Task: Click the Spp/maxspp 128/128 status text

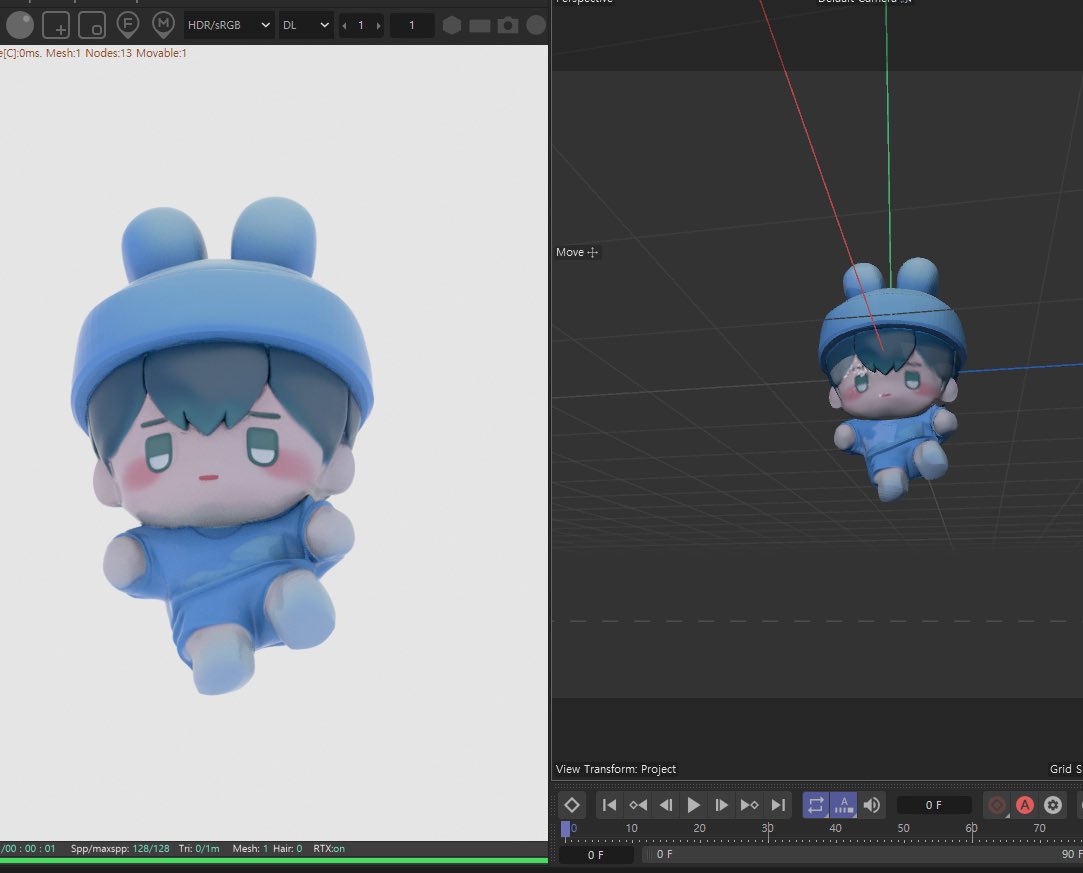Action: pyautogui.click(x=120, y=848)
